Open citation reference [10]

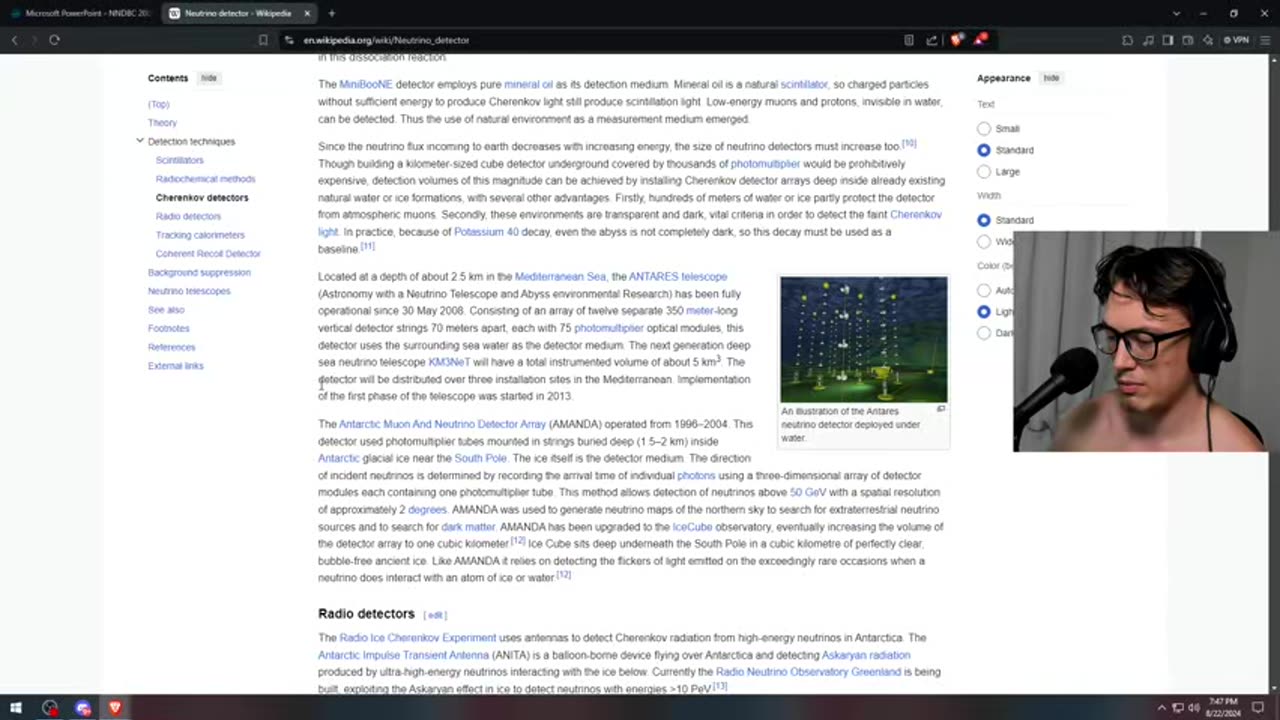click(x=909, y=144)
